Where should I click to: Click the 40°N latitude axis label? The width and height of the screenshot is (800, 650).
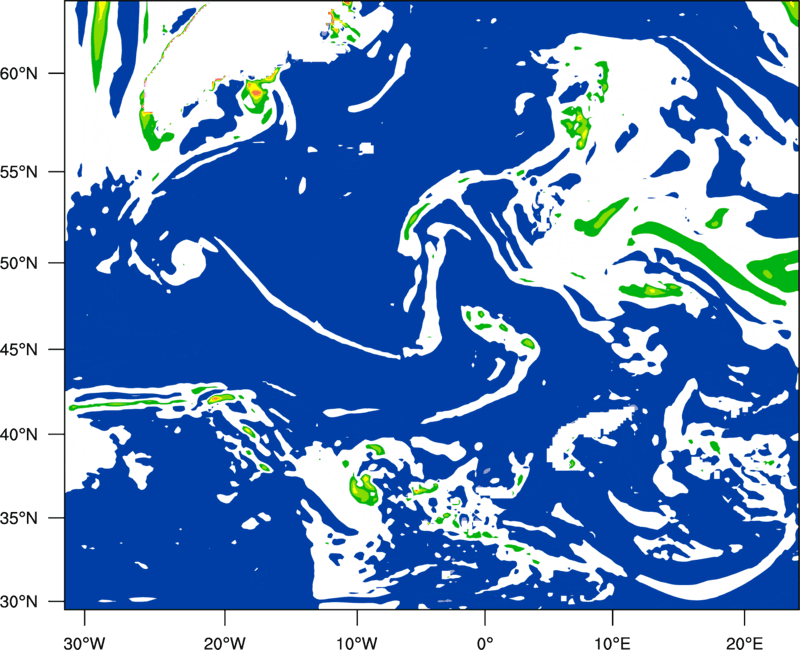[19, 434]
